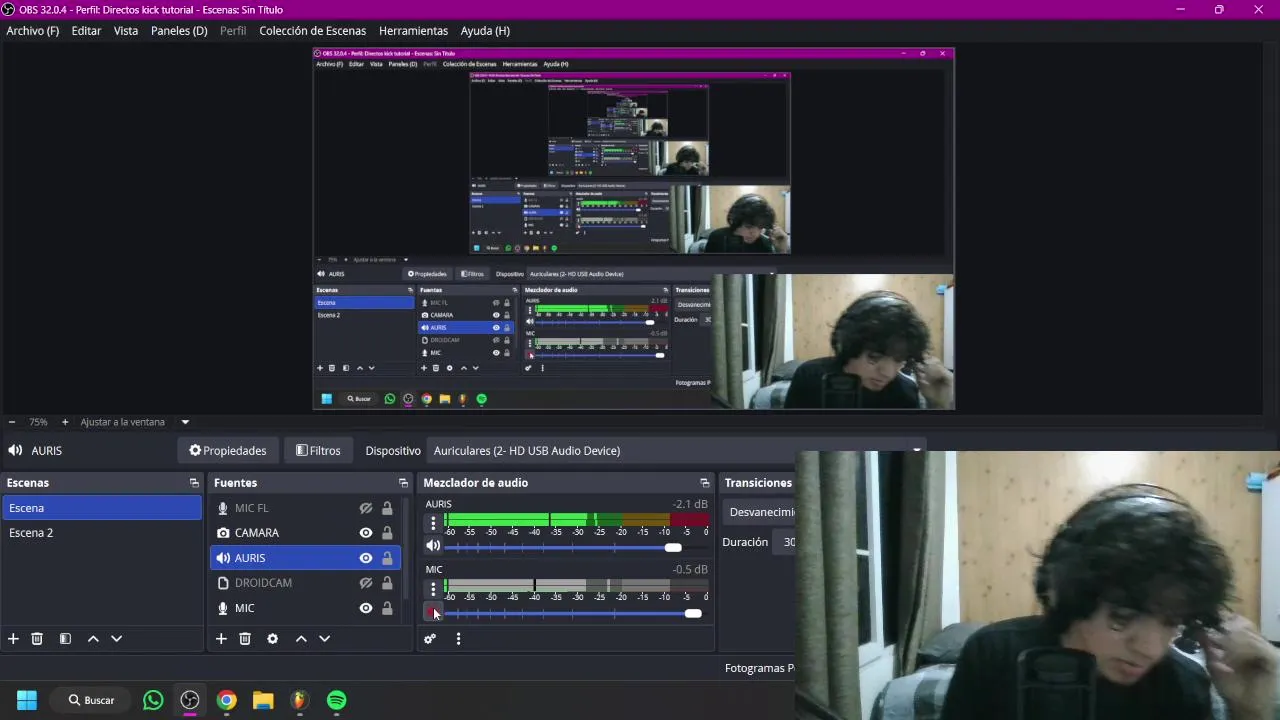Toggle lock on MIC source
The image size is (1280, 720).
click(x=387, y=608)
